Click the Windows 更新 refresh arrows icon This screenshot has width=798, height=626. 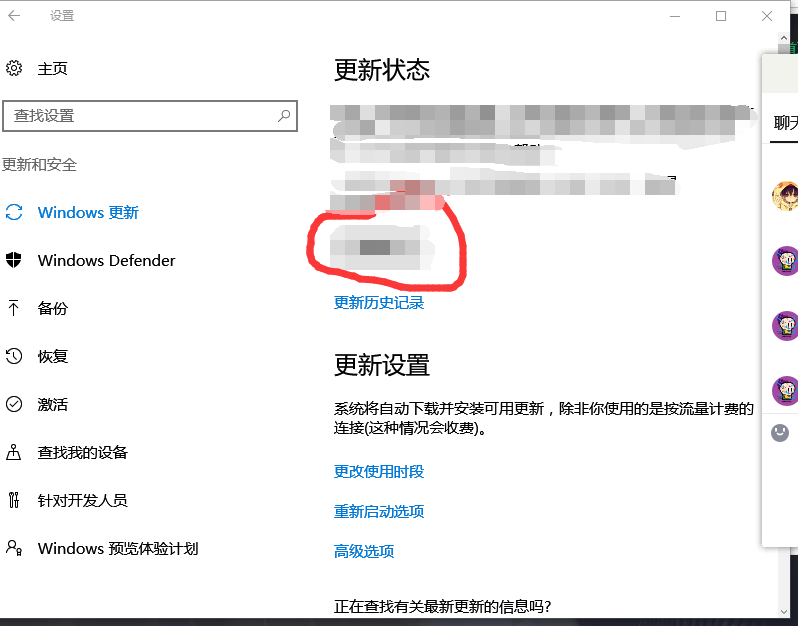[14, 212]
